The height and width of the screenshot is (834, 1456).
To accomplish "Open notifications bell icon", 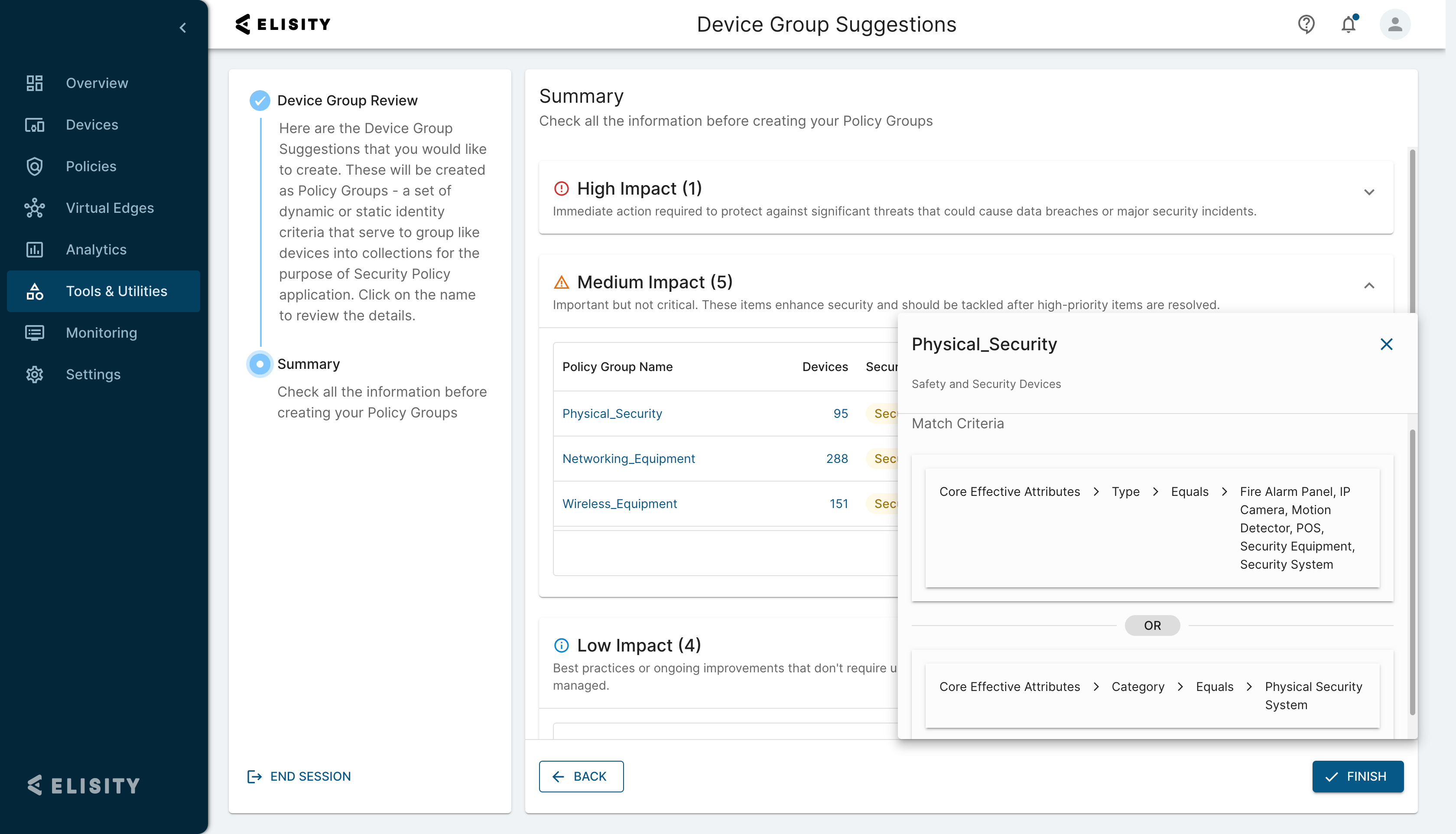I will (1349, 24).
